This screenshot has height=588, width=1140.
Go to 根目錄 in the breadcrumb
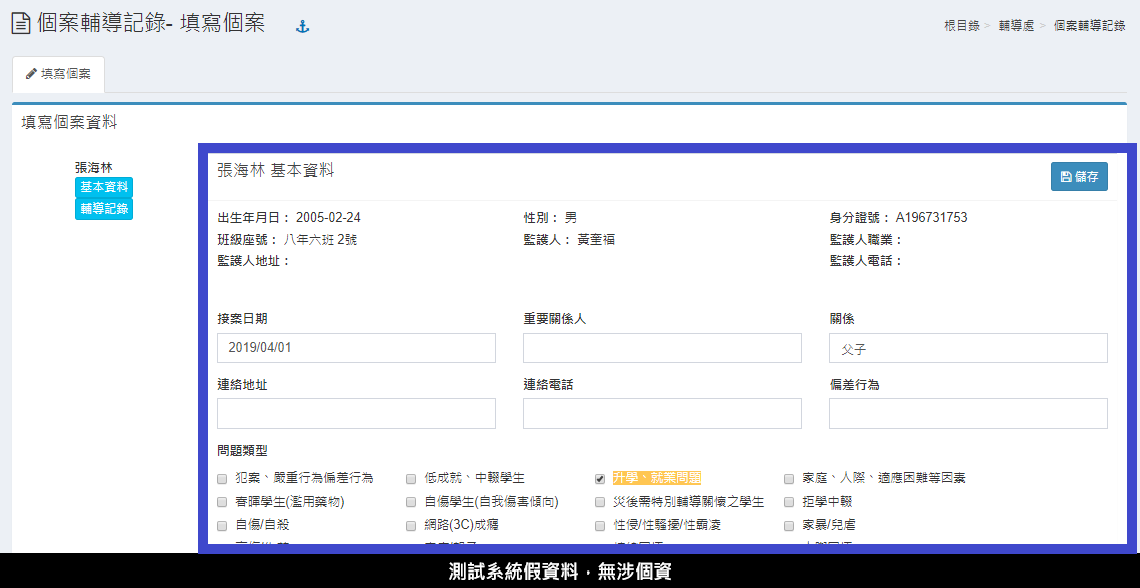pos(961,26)
